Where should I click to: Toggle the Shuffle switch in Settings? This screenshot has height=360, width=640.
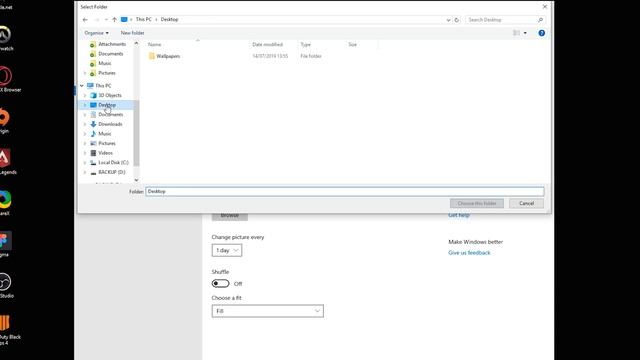[220, 284]
